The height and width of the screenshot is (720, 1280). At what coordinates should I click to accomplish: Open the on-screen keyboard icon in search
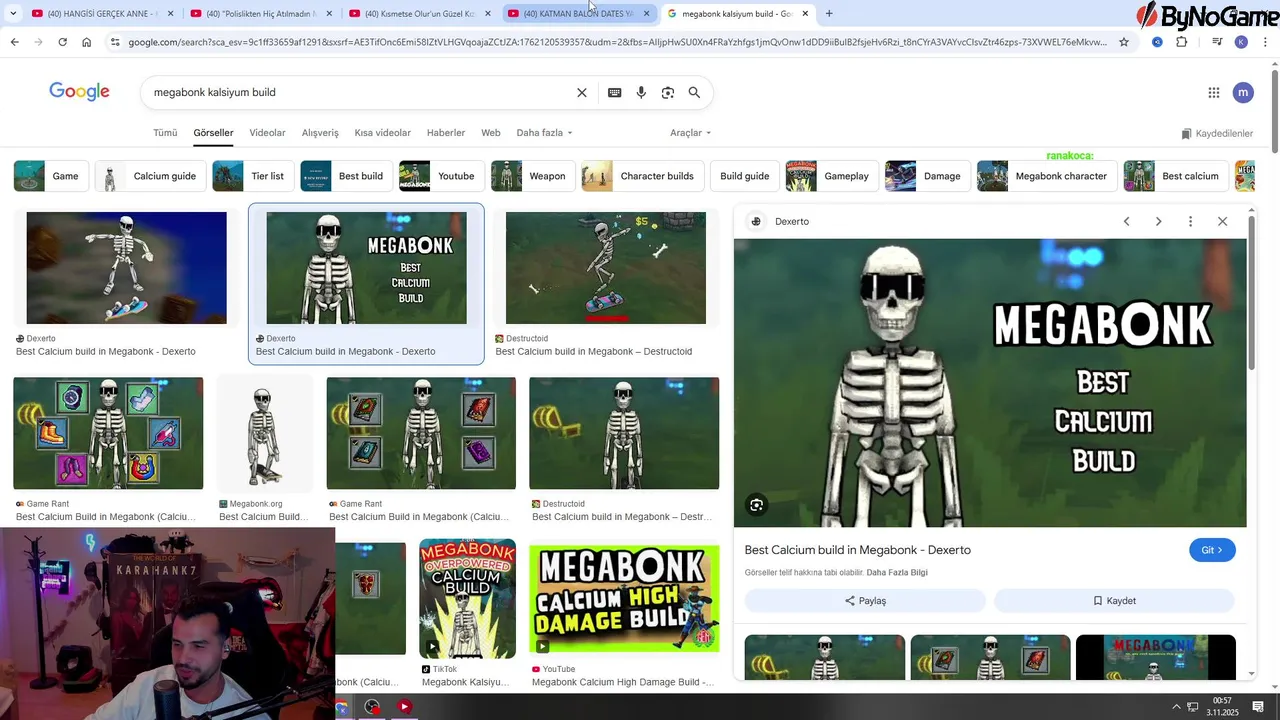[615, 92]
